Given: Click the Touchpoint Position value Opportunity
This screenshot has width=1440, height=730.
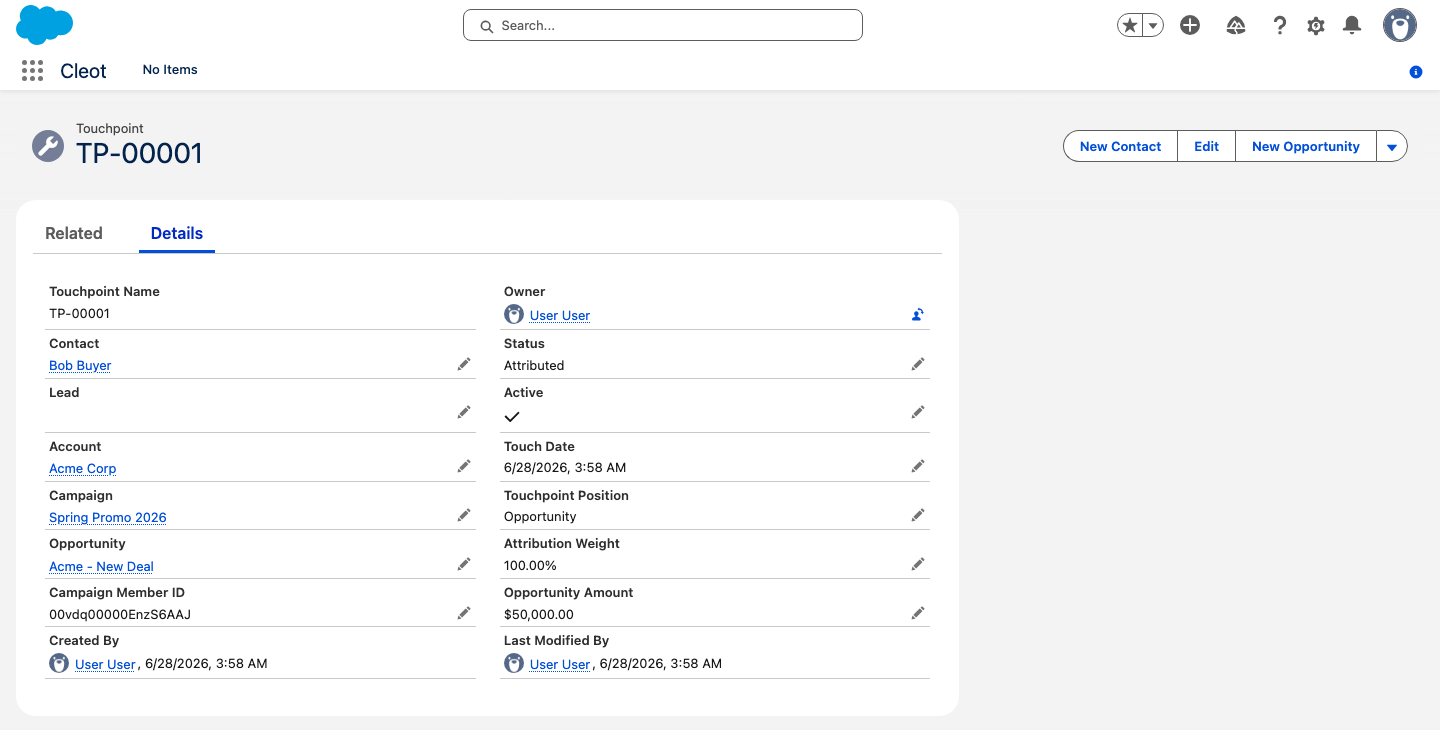Looking at the screenshot, I should point(540,516).
